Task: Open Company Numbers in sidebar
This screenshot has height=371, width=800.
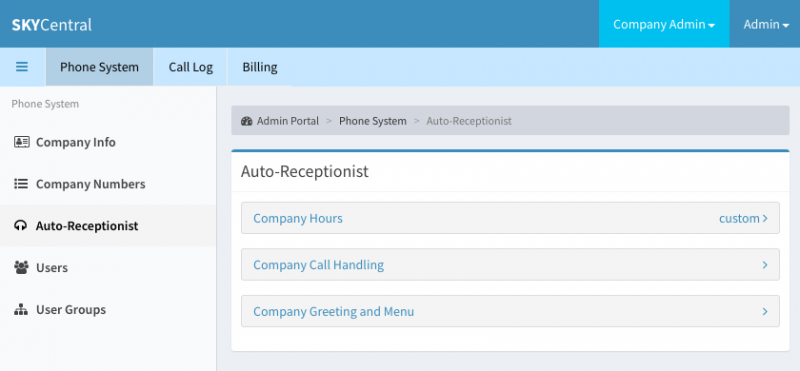Action: pyautogui.click(x=108, y=184)
